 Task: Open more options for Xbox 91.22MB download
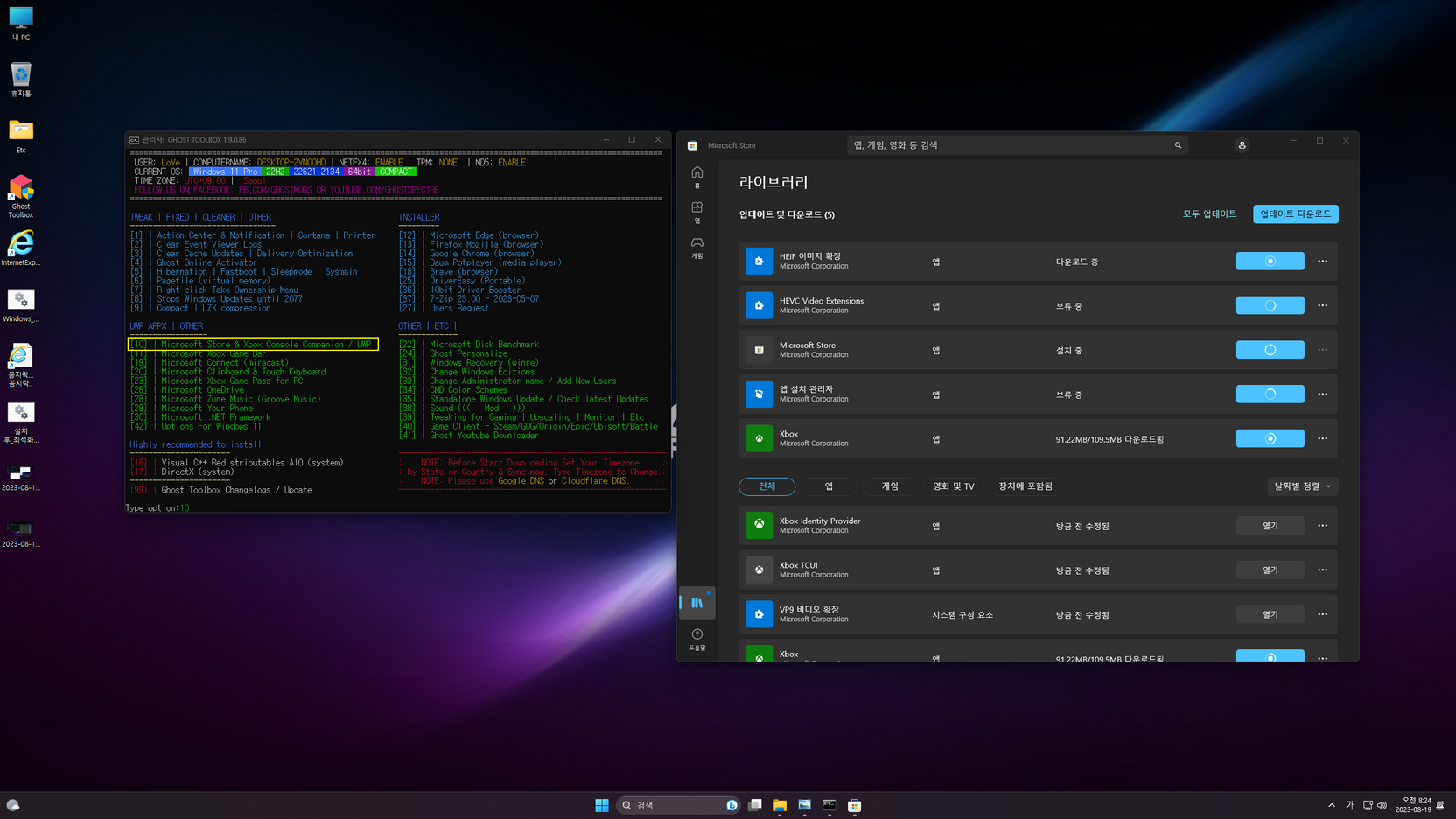click(x=1322, y=438)
